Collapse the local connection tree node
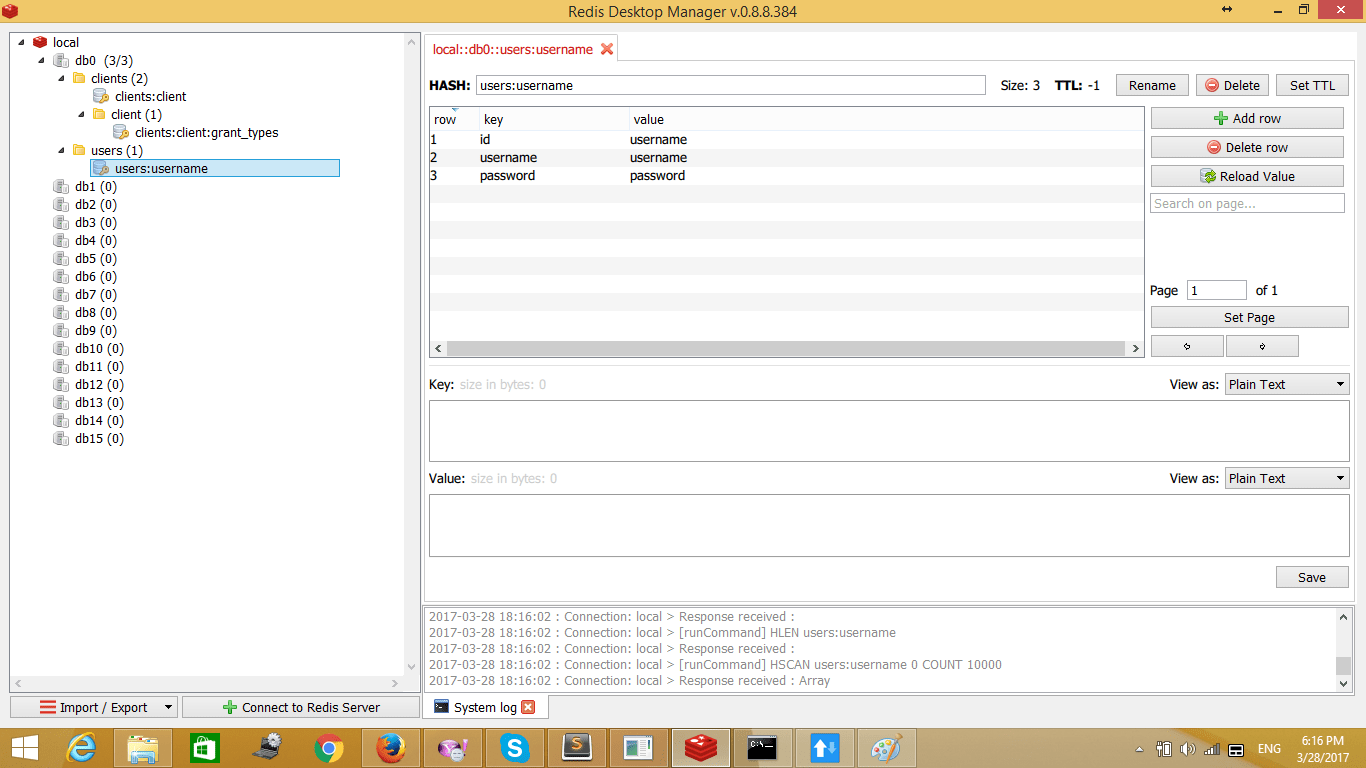This screenshot has width=1366, height=768. (x=21, y=42)
